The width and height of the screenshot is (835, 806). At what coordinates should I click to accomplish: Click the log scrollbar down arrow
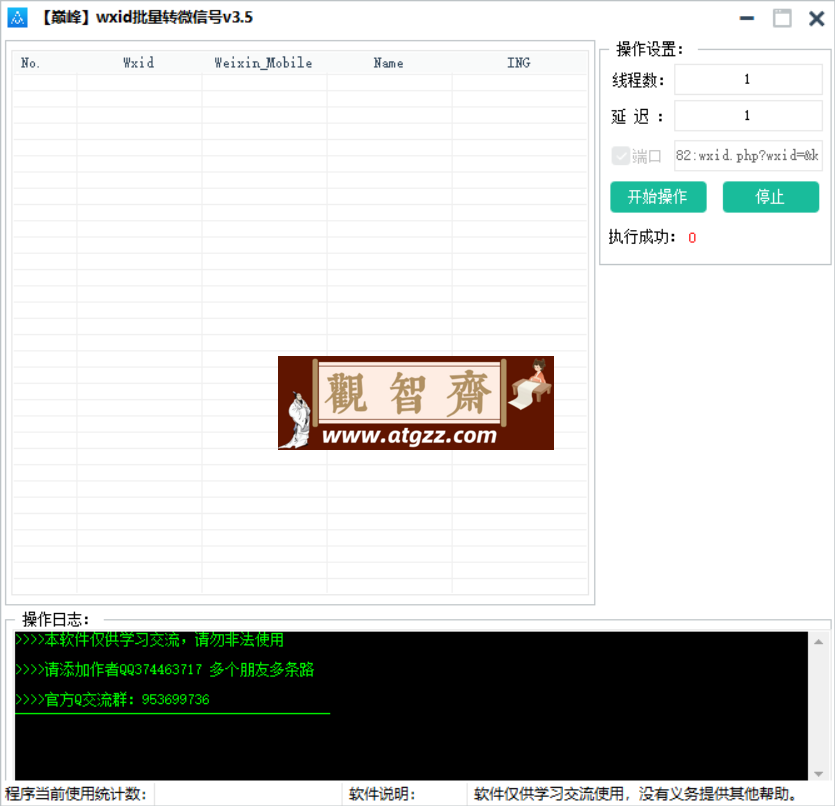click(x=818, y=774)
